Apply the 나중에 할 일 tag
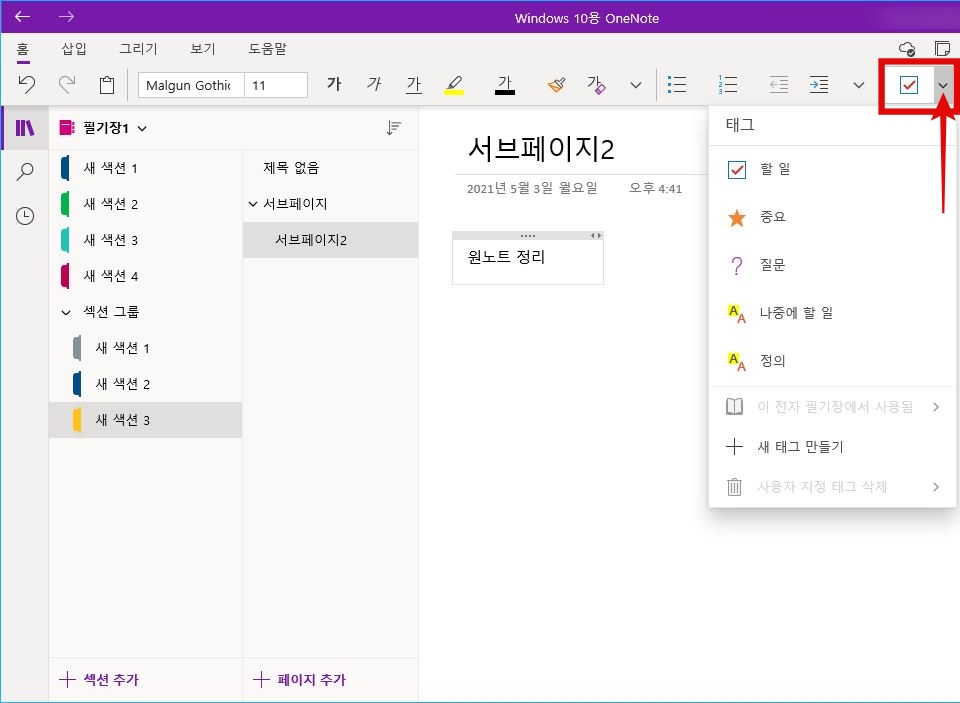The width and height of the screenshot is (960, 703). 833,313
